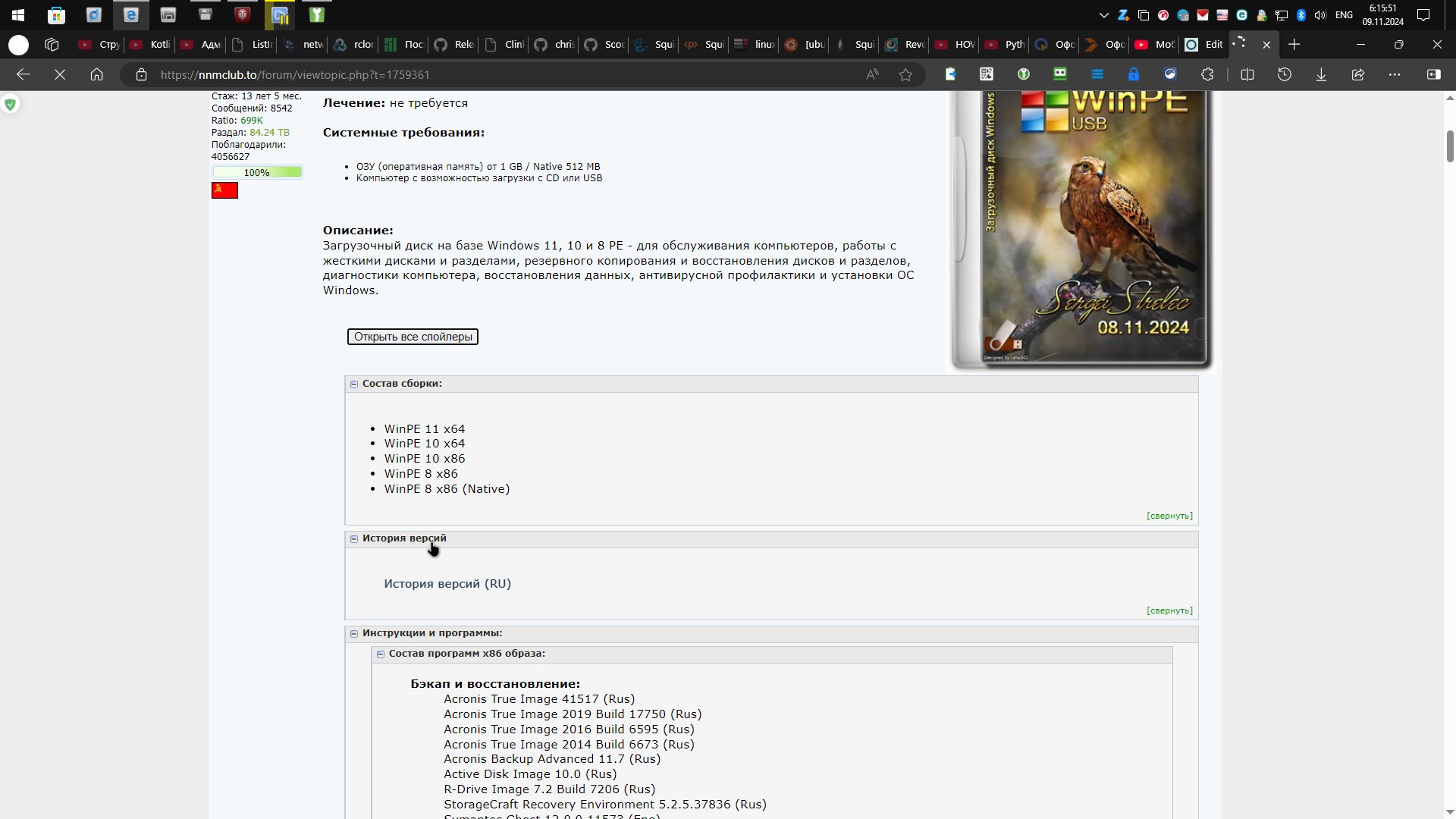Open the green circular extension icon

(1024, 74)
